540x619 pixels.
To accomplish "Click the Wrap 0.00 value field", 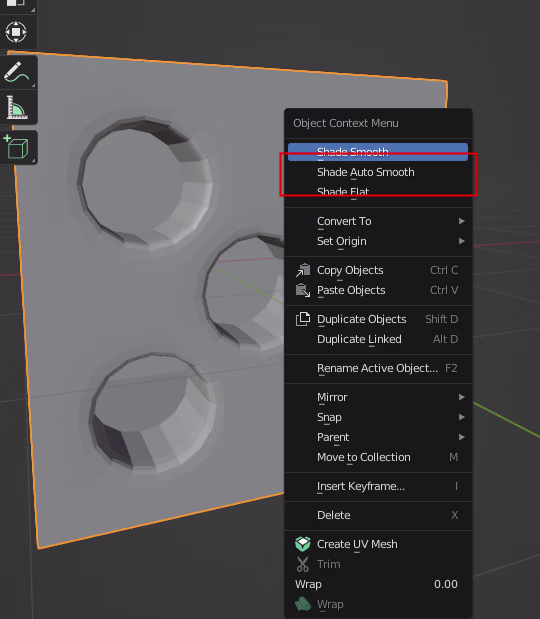I will click(x=378, y=584).
